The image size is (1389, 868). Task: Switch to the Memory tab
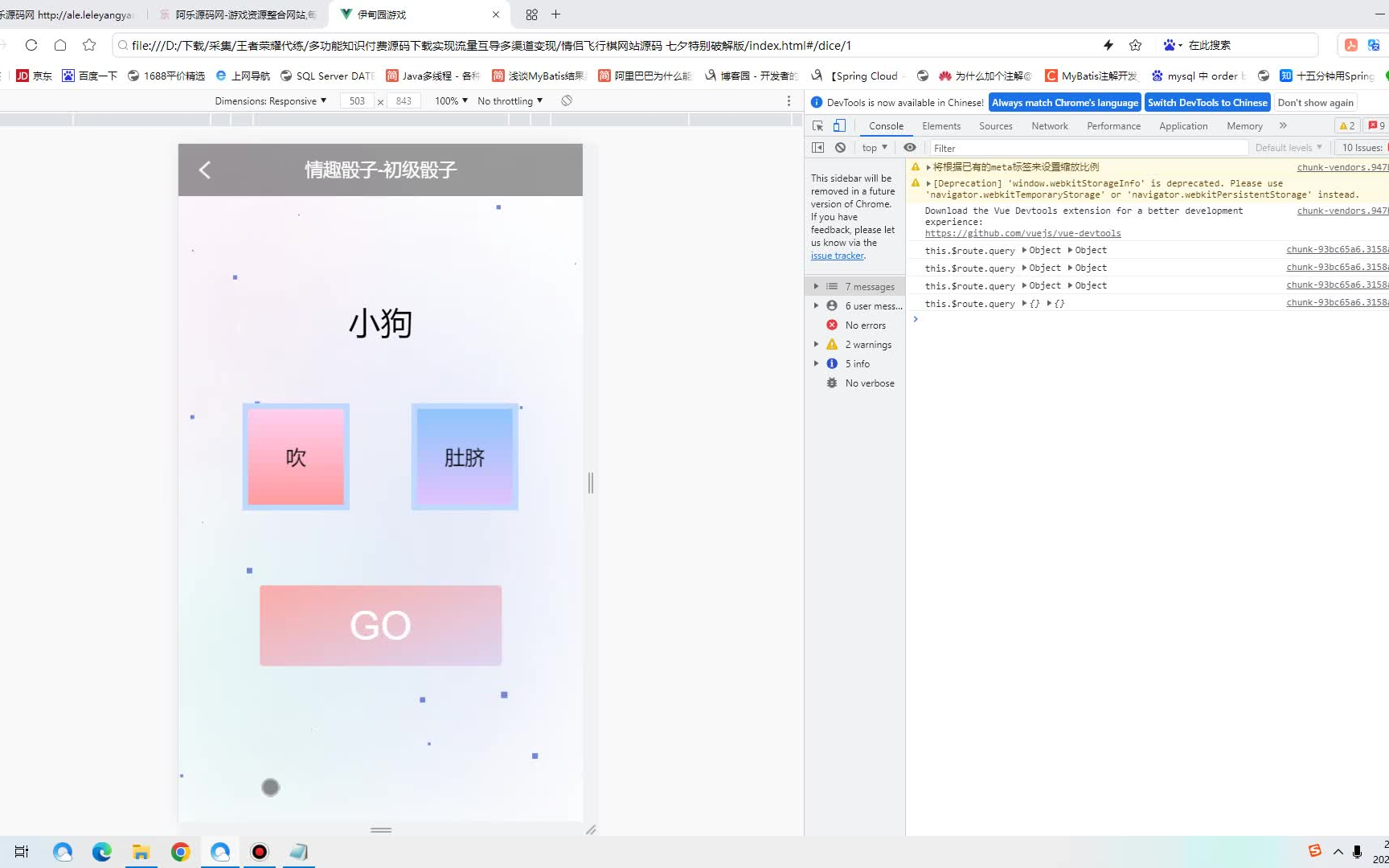point(1244,125)
